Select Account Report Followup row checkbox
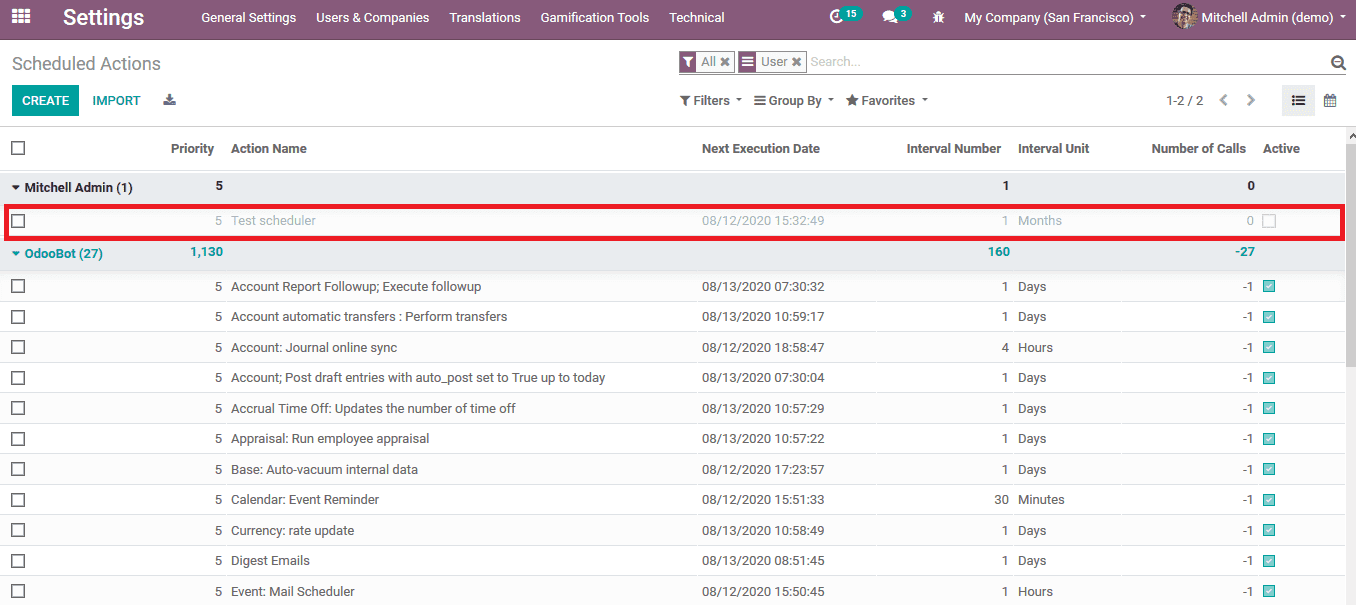 pos(18,286)
